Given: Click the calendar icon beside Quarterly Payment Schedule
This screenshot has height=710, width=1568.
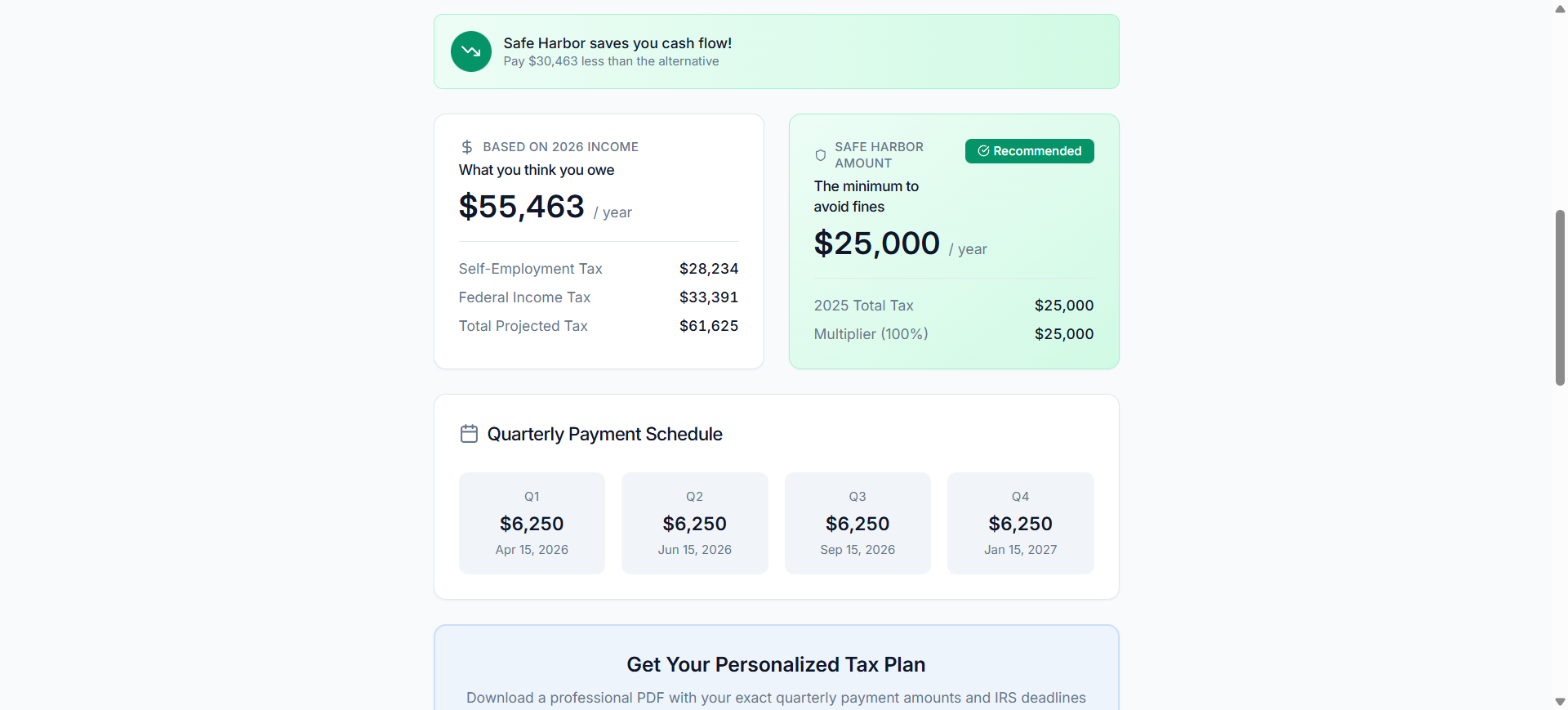Looking at the screenshot, I should click(469, 434).
